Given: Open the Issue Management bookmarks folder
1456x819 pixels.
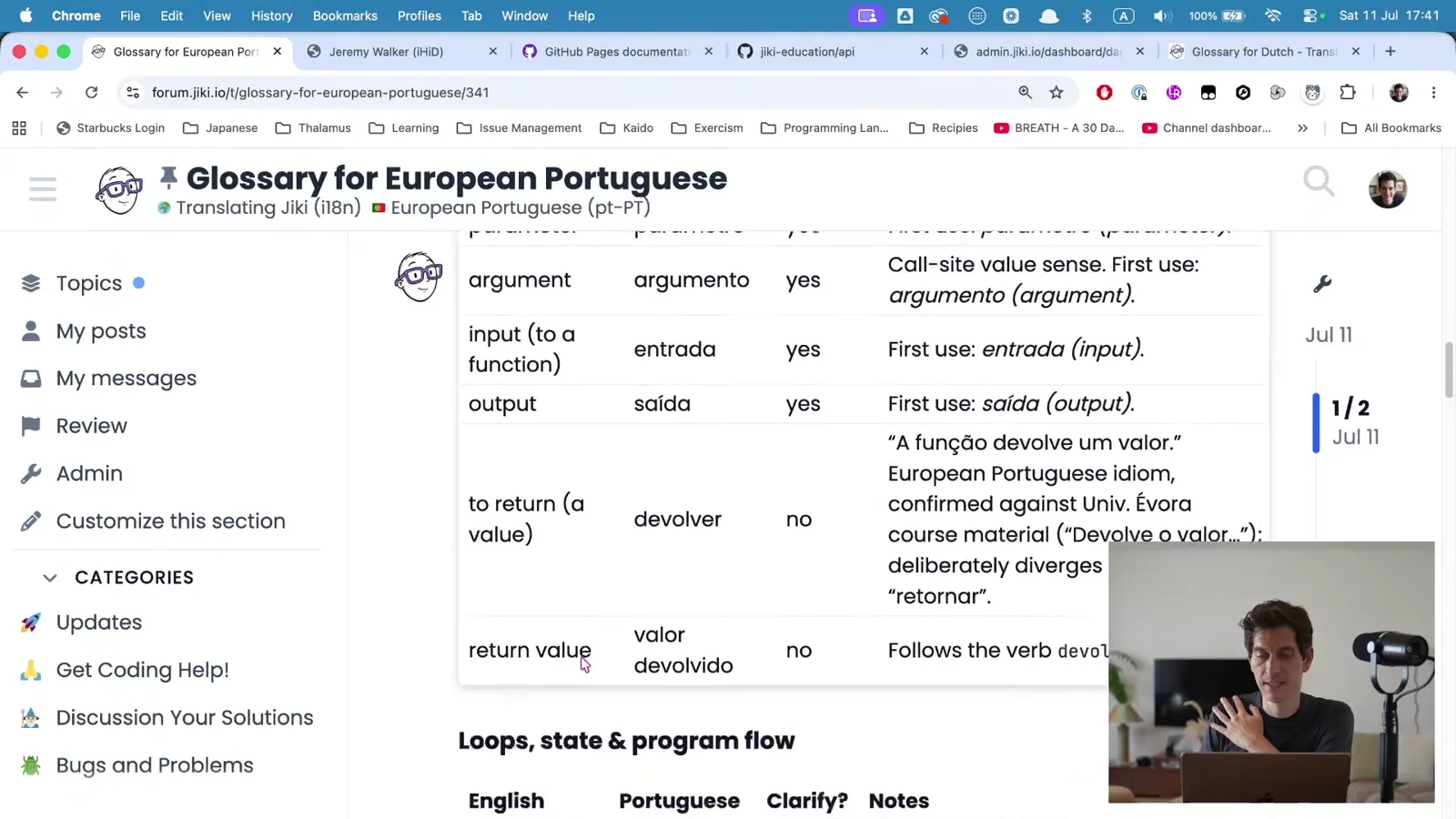Looking at the screenshot, I should [519, 128].
